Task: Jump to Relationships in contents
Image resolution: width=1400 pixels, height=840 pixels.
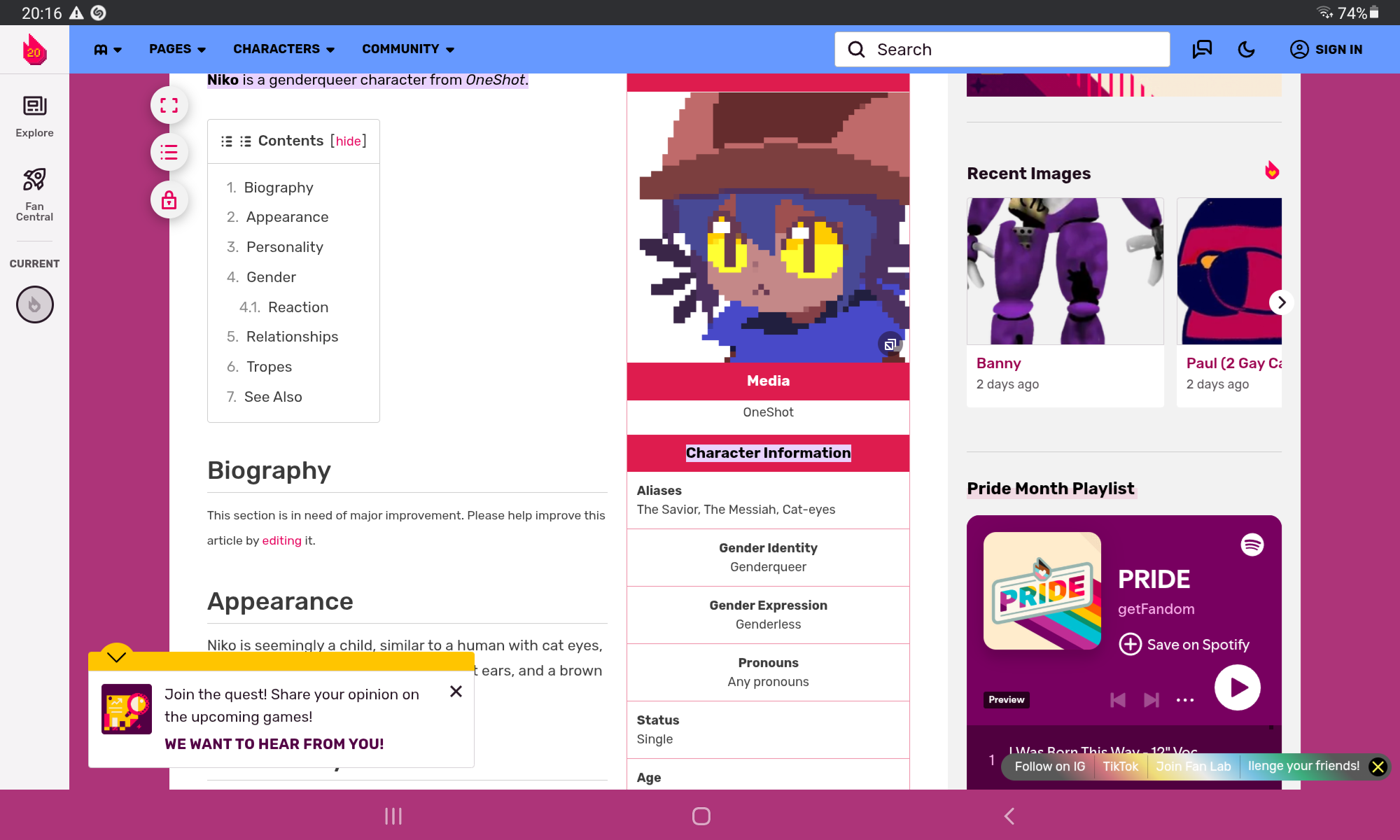Action: pyautogui.click(x=292, y=337)
